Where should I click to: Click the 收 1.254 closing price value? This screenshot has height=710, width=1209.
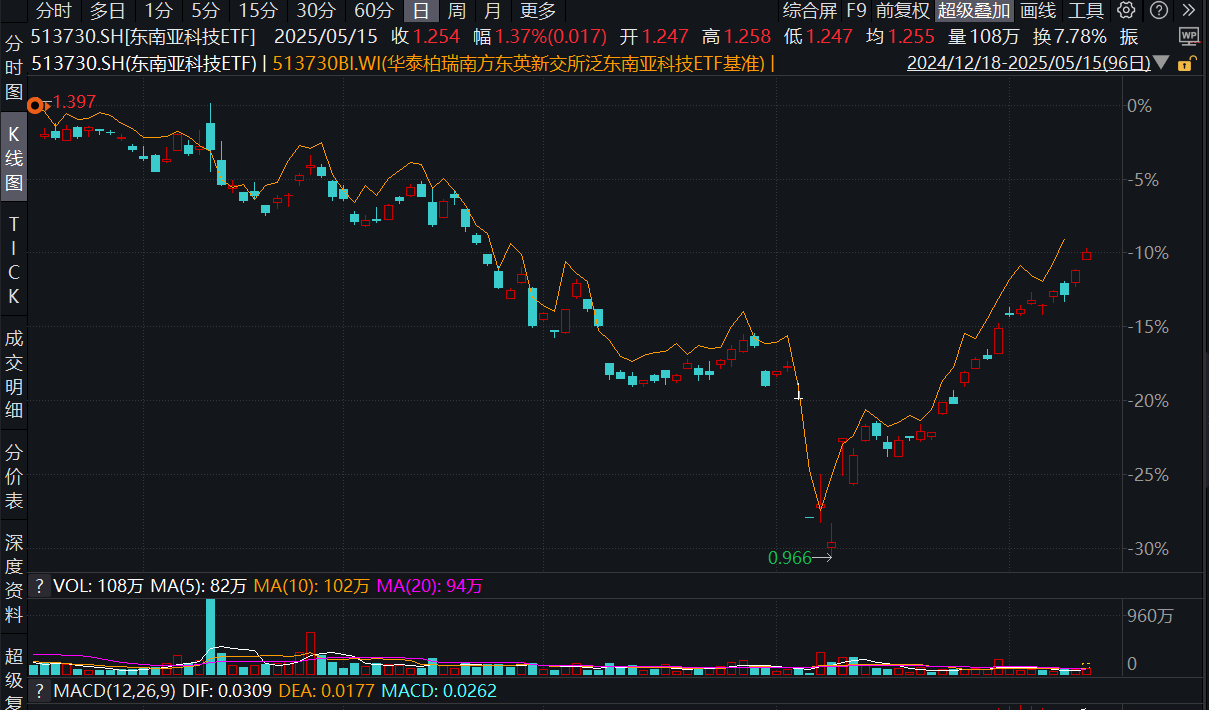click(425, 37)
